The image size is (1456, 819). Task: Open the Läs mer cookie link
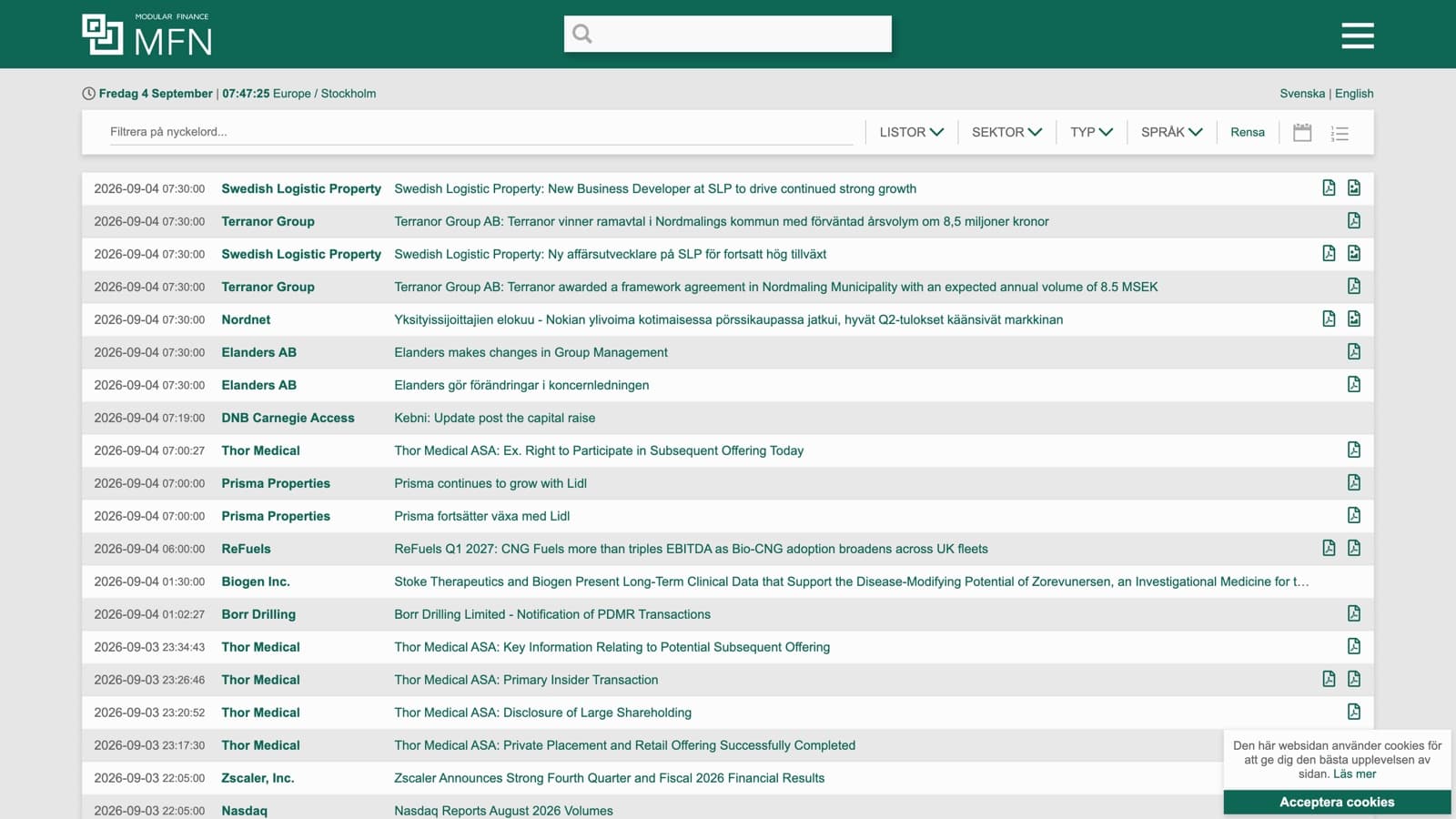pos(1354,774)
